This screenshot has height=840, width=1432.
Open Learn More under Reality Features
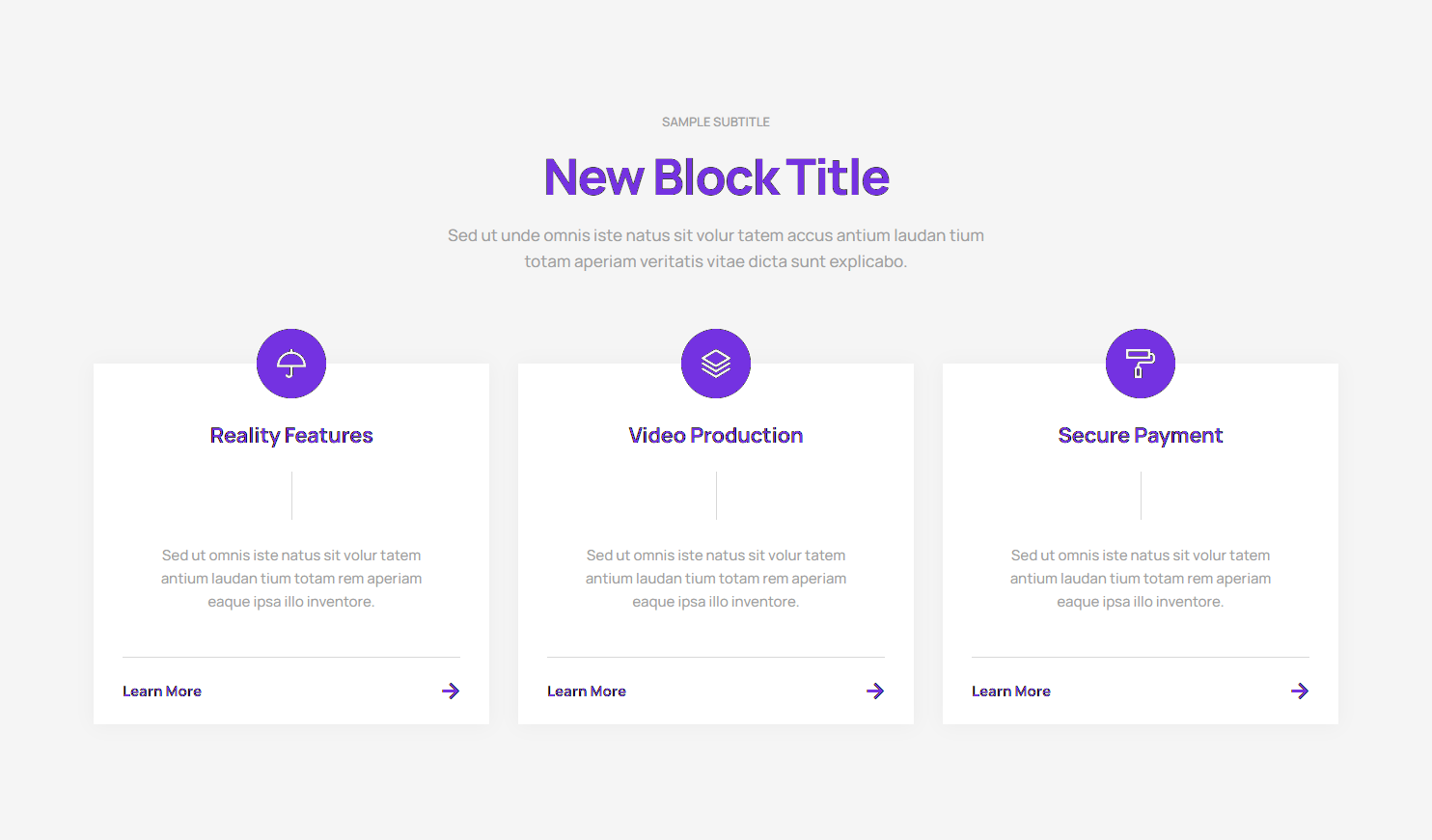point(162,691)
